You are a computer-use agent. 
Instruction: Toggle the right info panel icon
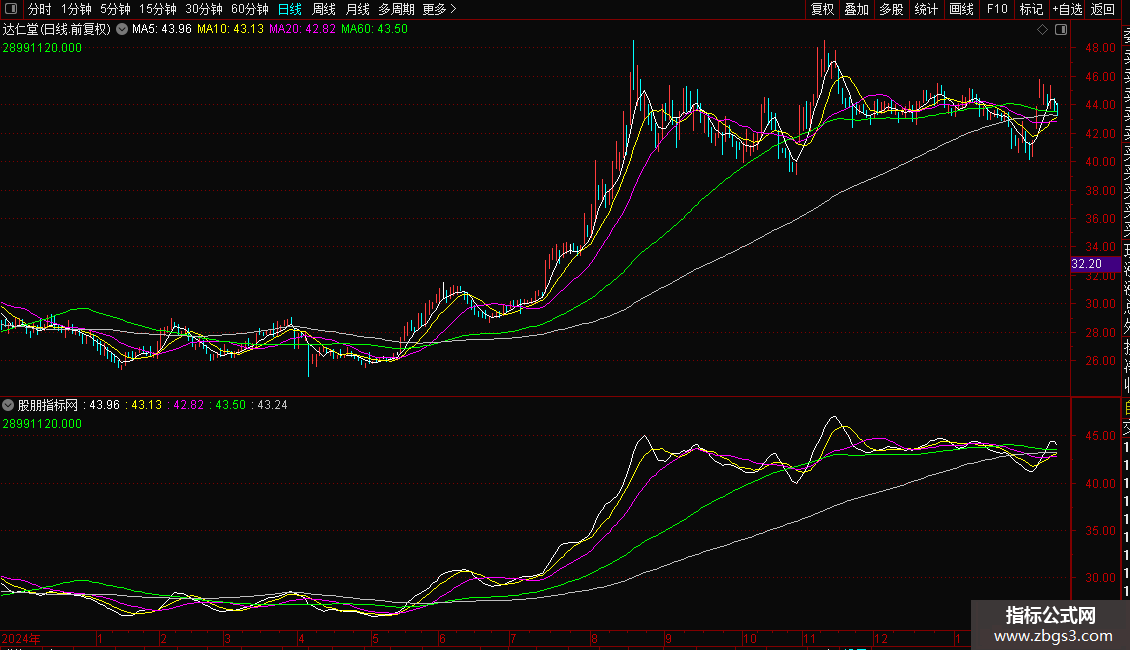tap(1061, 30)
